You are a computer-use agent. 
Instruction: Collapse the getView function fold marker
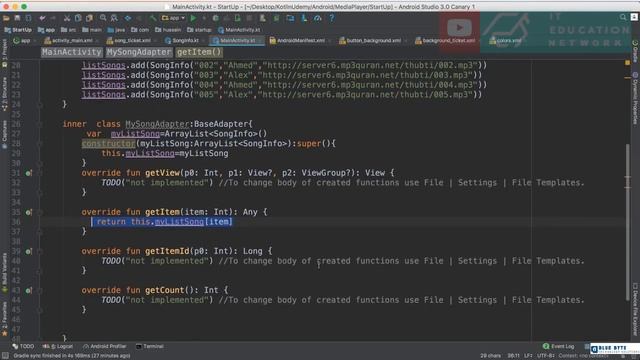pos(40,173)
